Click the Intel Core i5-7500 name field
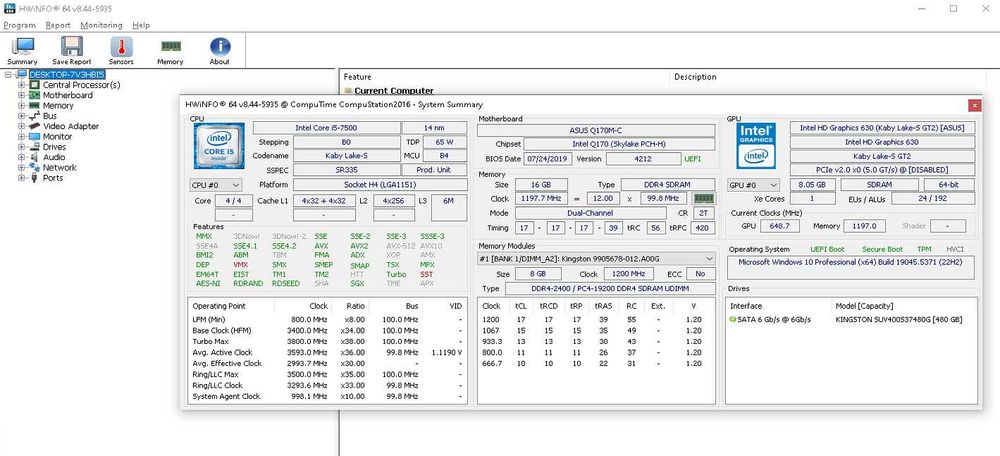This screenshot has width=1000, height=456. 326,128
